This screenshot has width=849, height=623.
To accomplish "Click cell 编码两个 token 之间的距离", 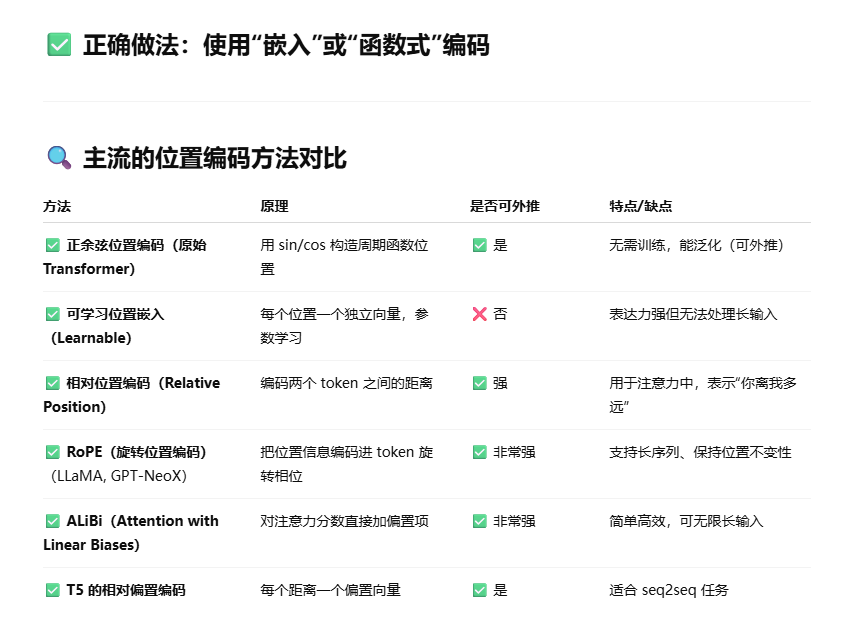I will (x=347, y=383).
